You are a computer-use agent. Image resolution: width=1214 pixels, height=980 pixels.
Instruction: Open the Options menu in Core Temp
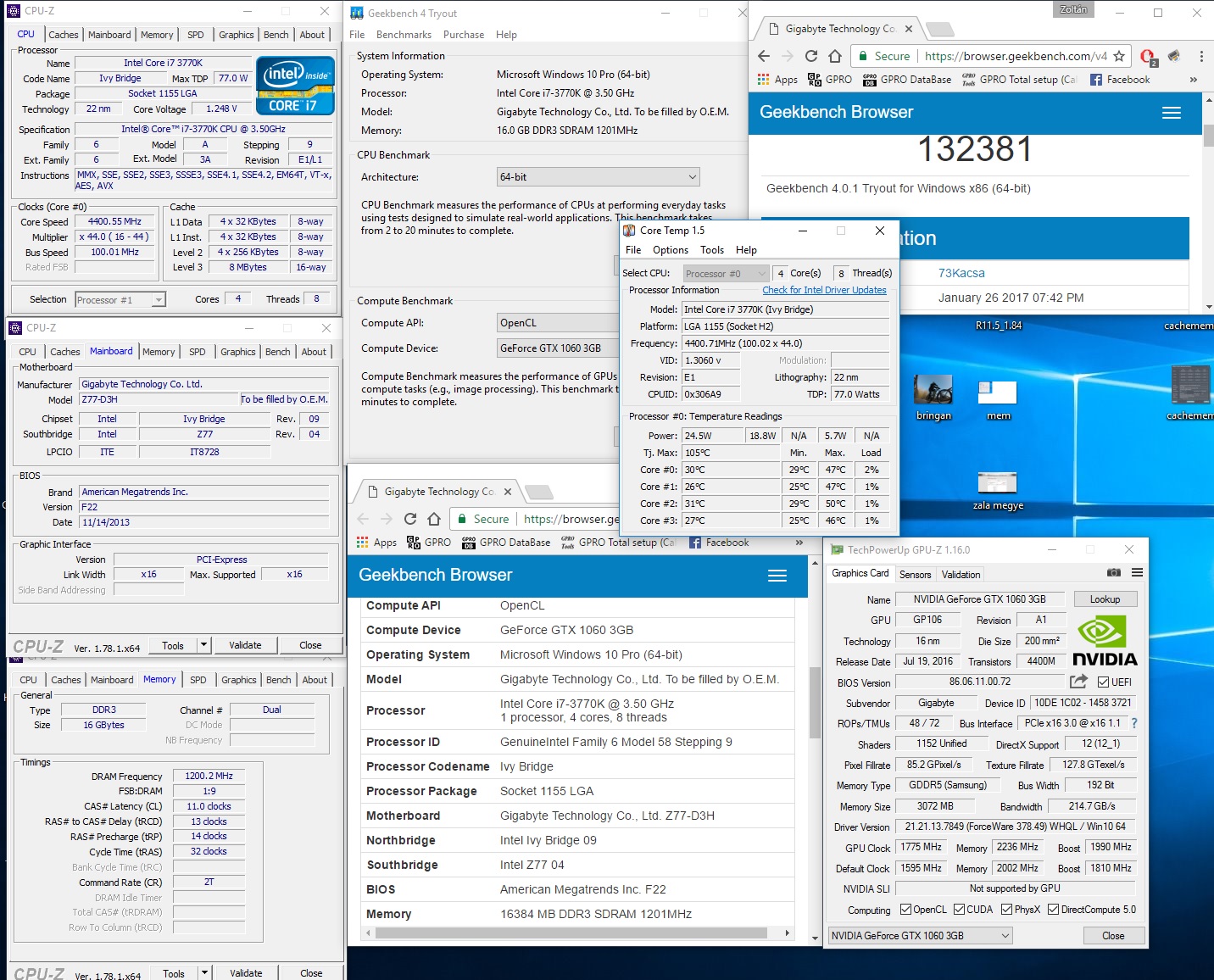(671, 250)
